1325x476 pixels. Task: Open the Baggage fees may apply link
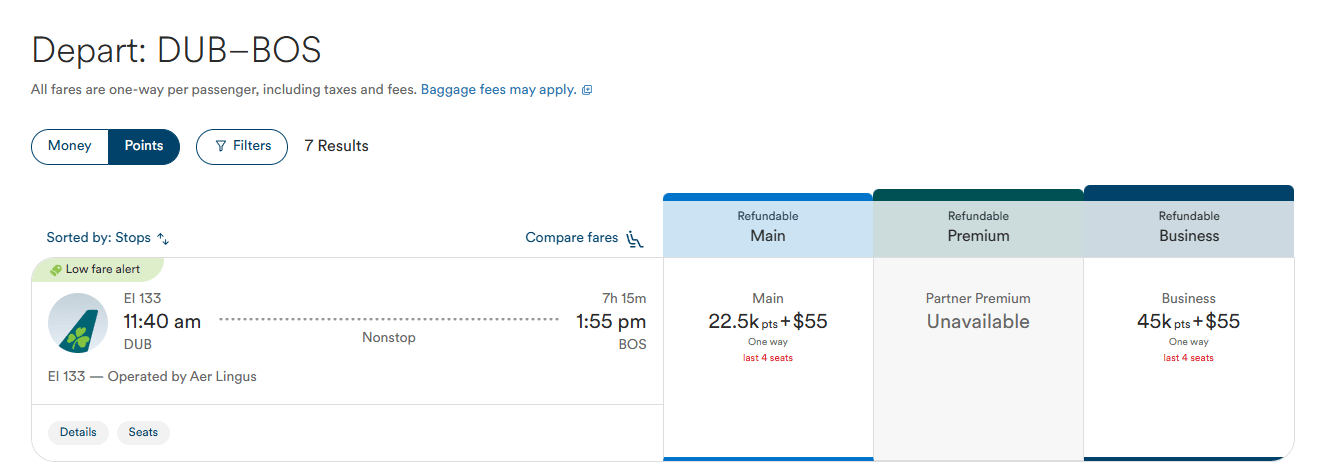(x=498, y=90)
